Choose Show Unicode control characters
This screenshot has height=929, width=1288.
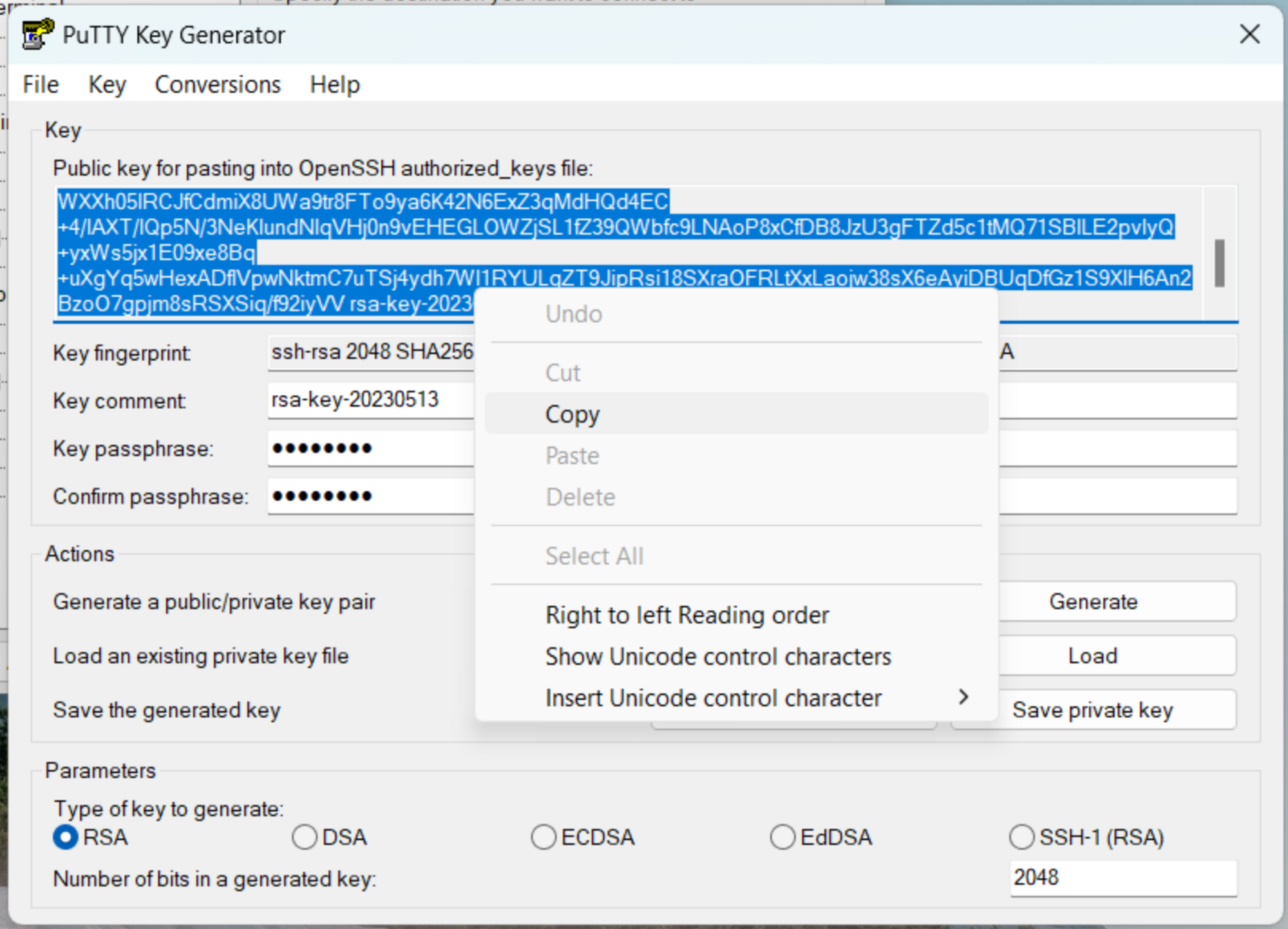(717, 656)
